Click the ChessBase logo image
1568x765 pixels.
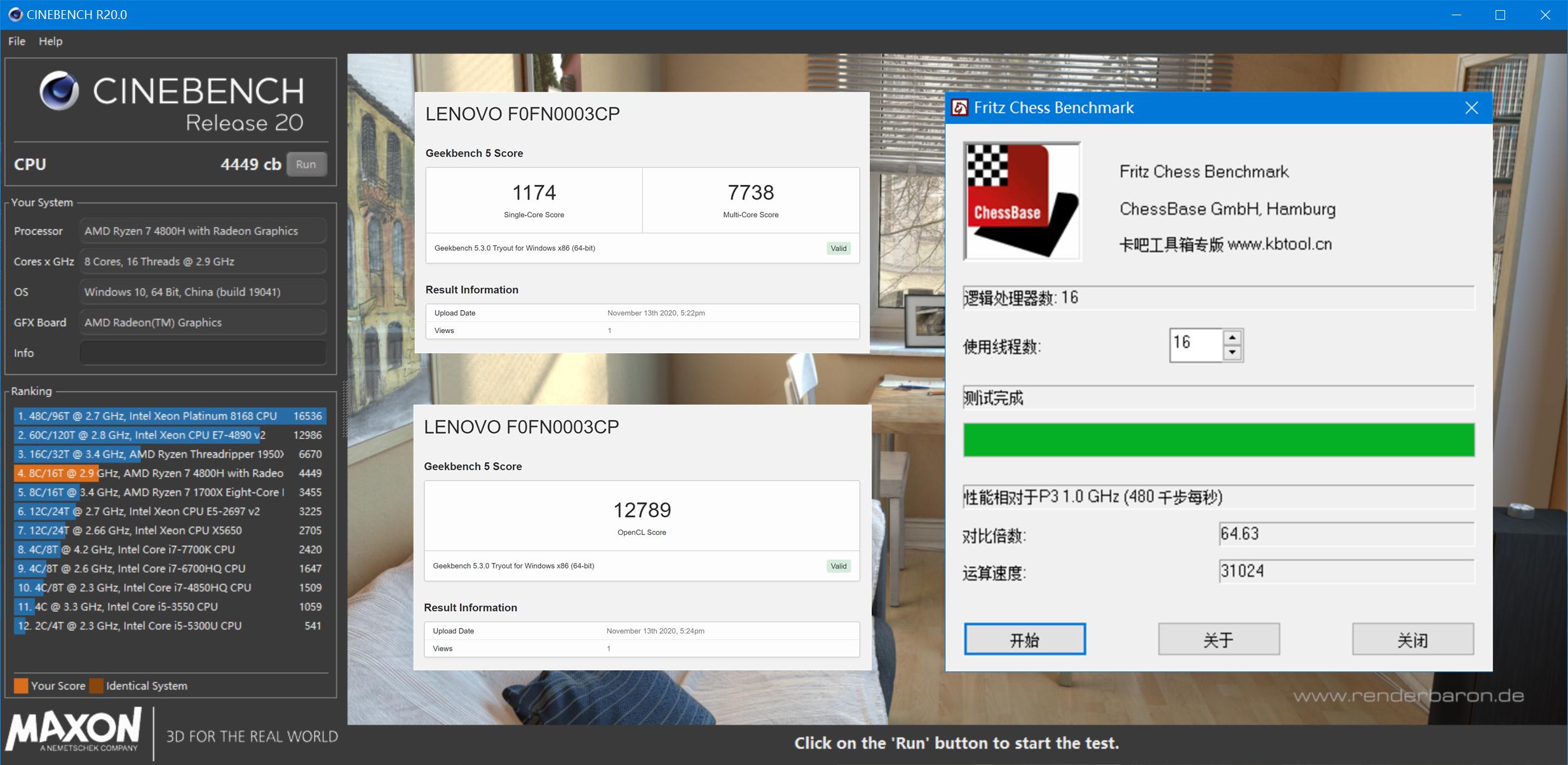(x=1022, y=200)
